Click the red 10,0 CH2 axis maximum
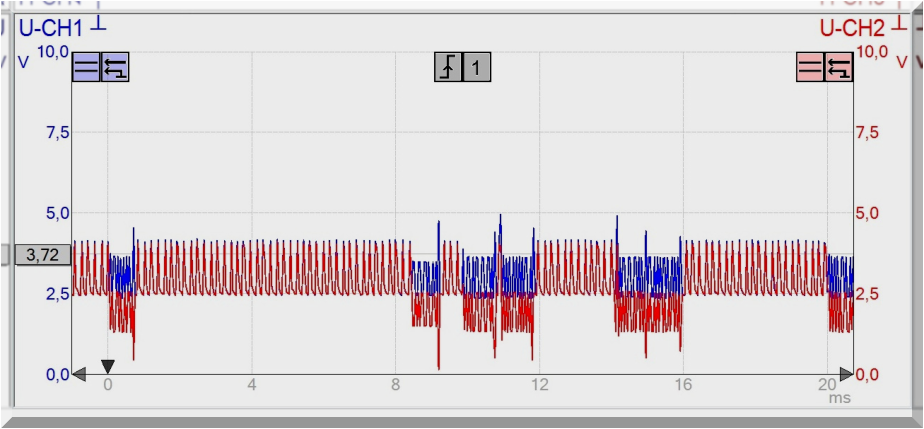The height and width of the screenshot is (429, 924). click(872, 52)
